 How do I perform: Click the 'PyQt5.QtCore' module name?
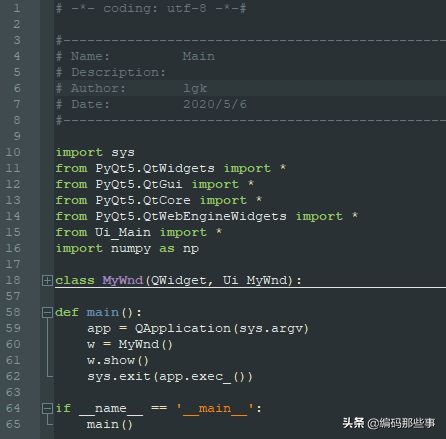point(143,201)
